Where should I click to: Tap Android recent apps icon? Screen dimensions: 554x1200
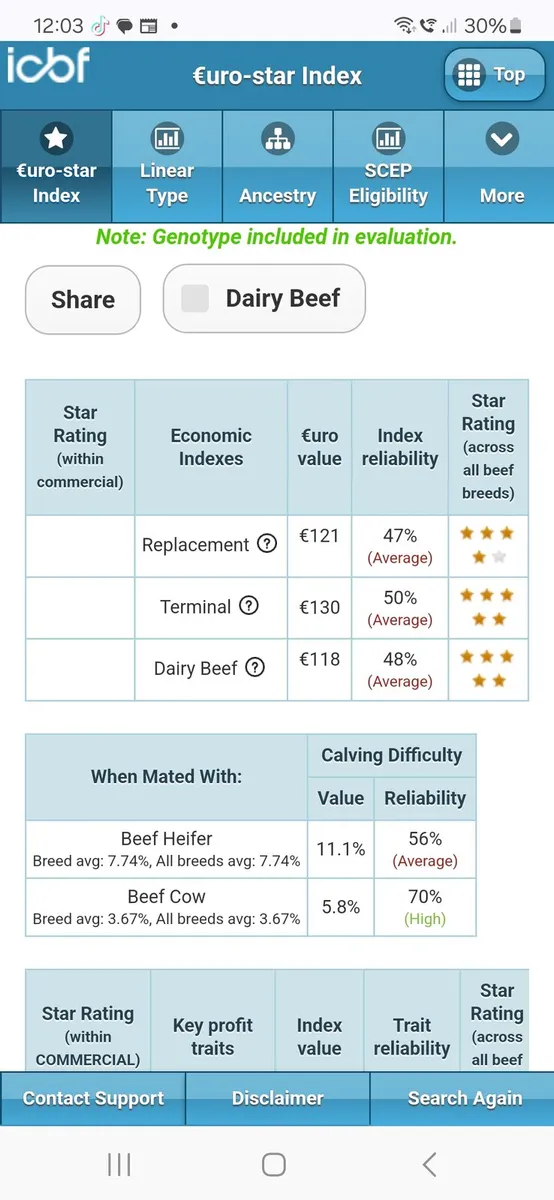(119, 1164)
